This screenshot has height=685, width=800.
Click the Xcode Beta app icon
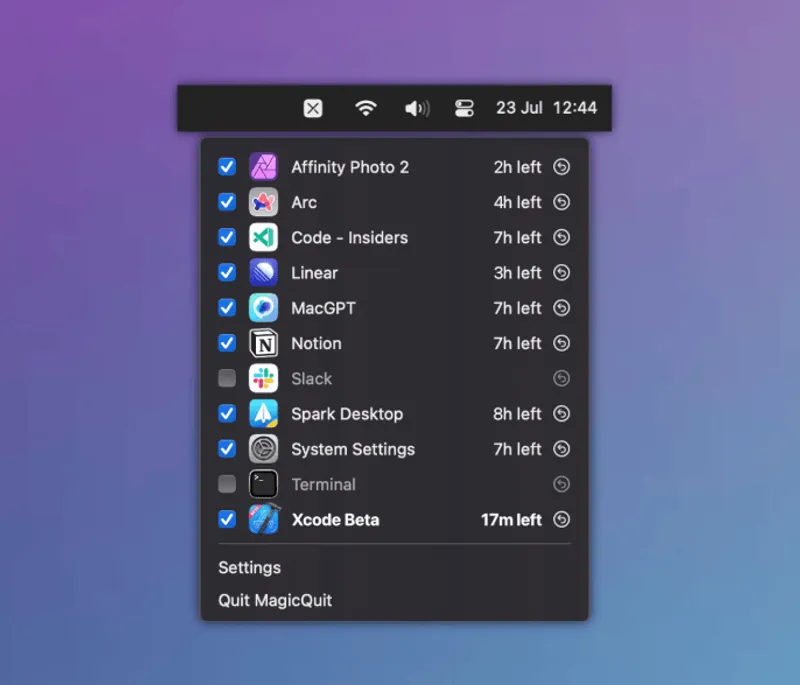[263, 519]
